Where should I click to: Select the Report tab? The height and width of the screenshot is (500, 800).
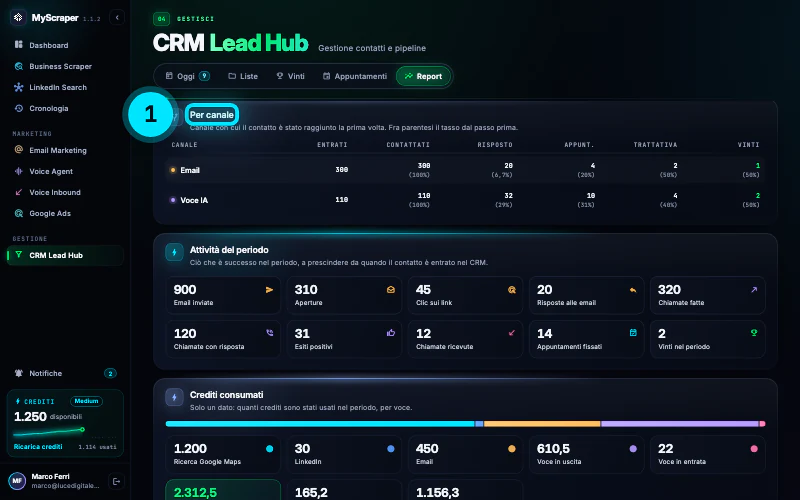(423, 76)
